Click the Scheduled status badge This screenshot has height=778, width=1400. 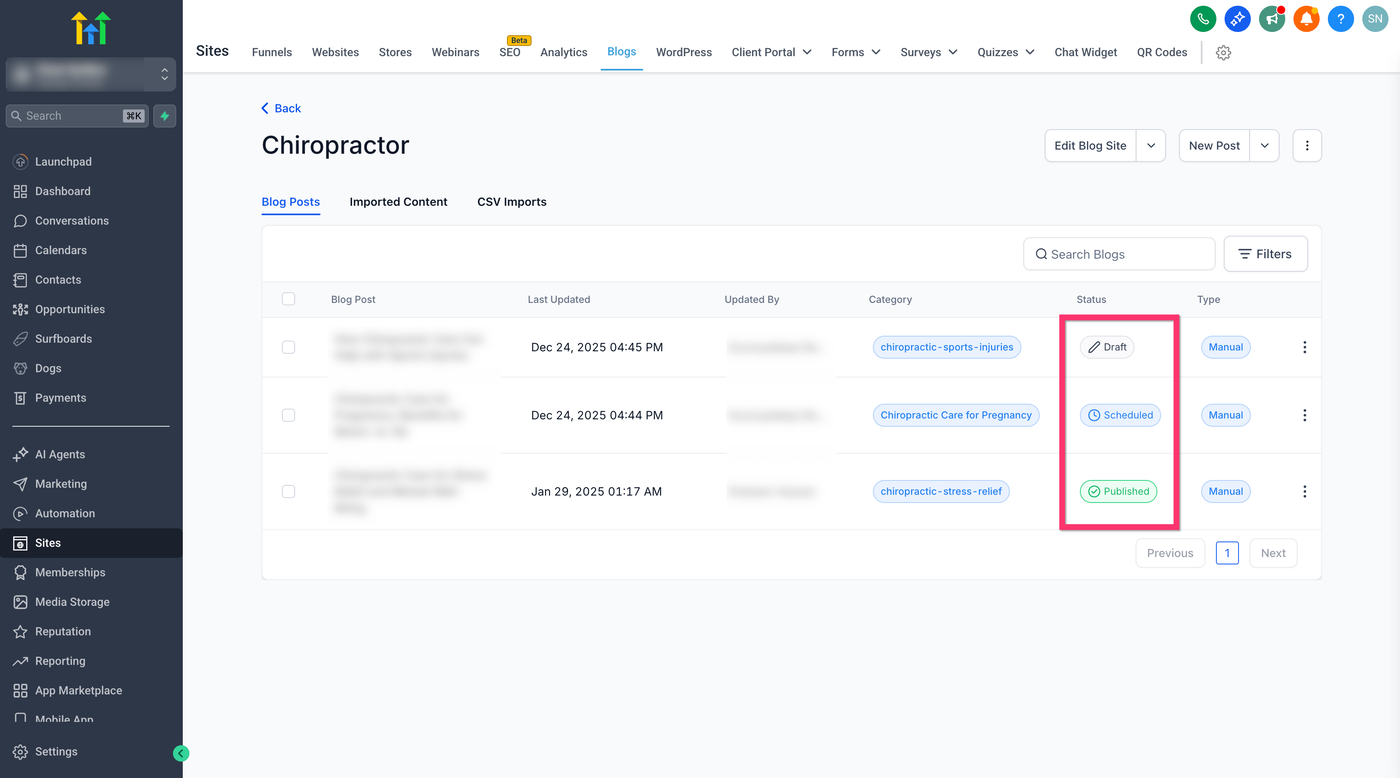(1120, 415)
